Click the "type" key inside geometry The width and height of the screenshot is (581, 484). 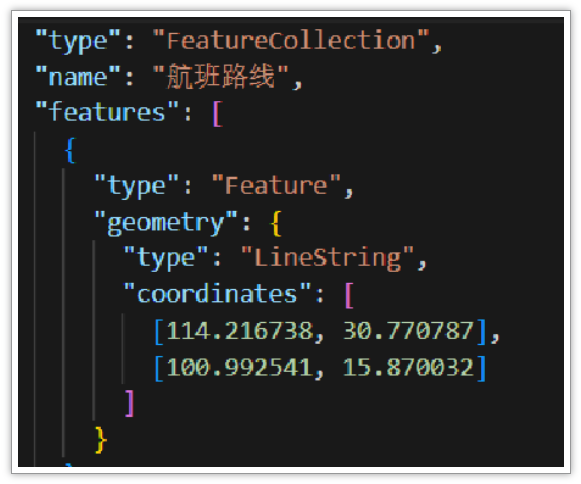166,258
